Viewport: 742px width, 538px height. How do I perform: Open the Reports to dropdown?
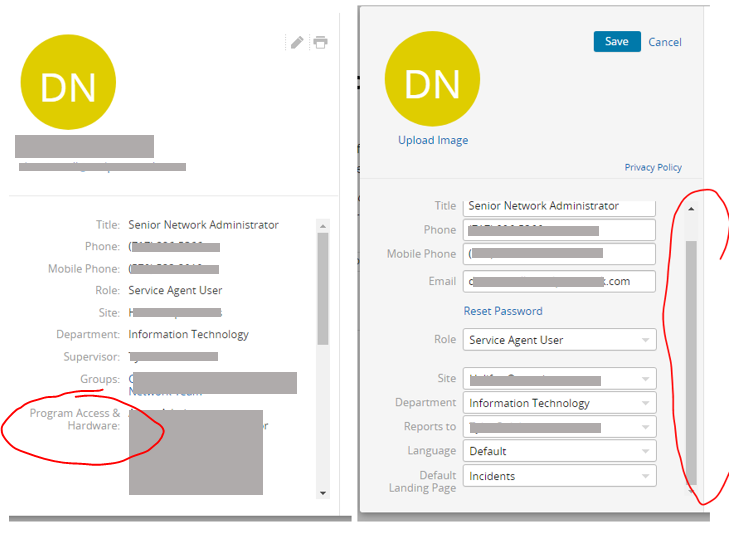point(559,427)
